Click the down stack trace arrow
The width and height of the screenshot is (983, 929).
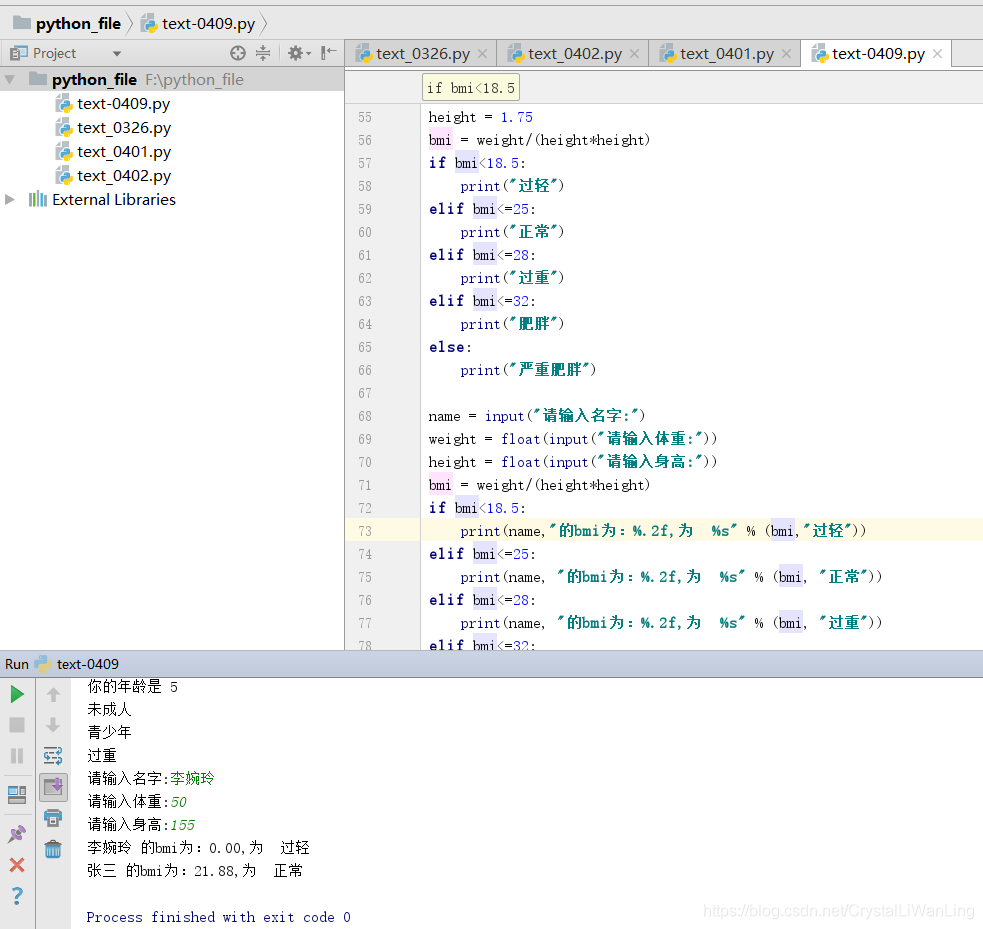pyautogui.click(x=53, y=725)
